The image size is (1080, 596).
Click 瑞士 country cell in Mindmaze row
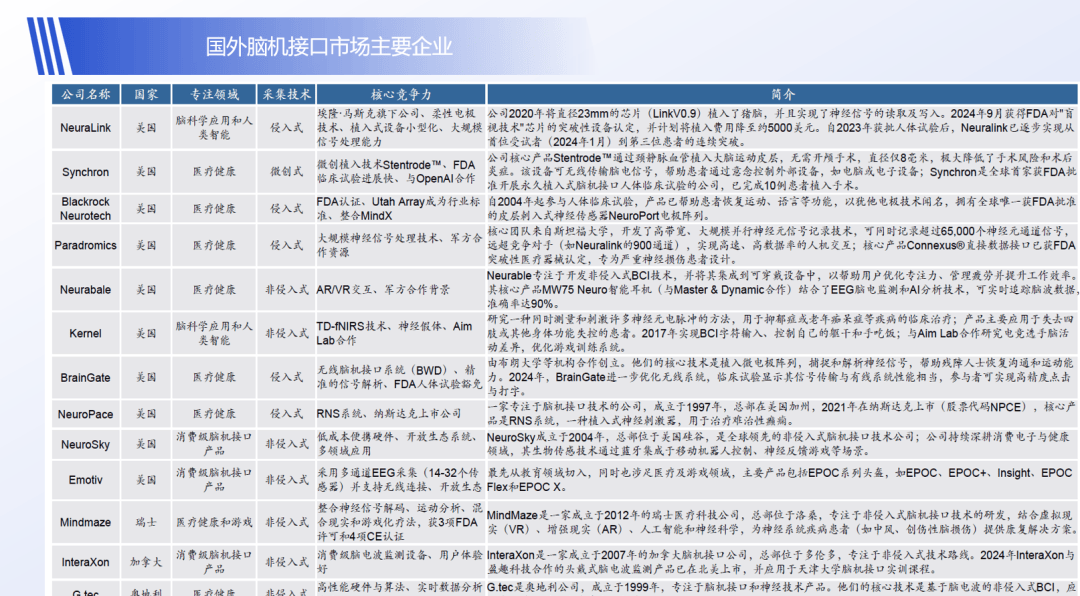tap(146, 522)
